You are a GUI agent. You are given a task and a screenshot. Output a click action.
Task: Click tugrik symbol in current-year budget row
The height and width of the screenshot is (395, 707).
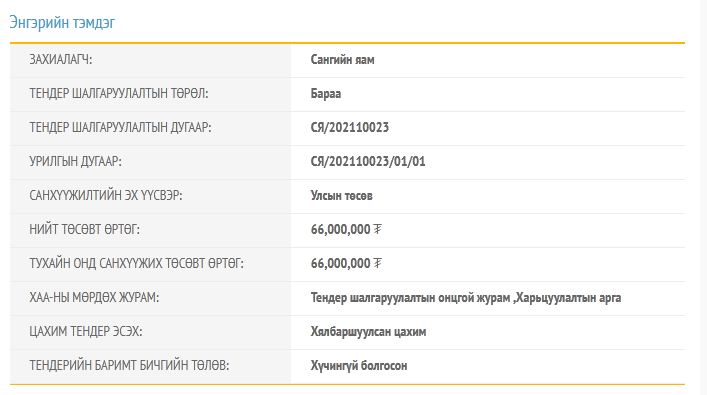tap(377, 263)
